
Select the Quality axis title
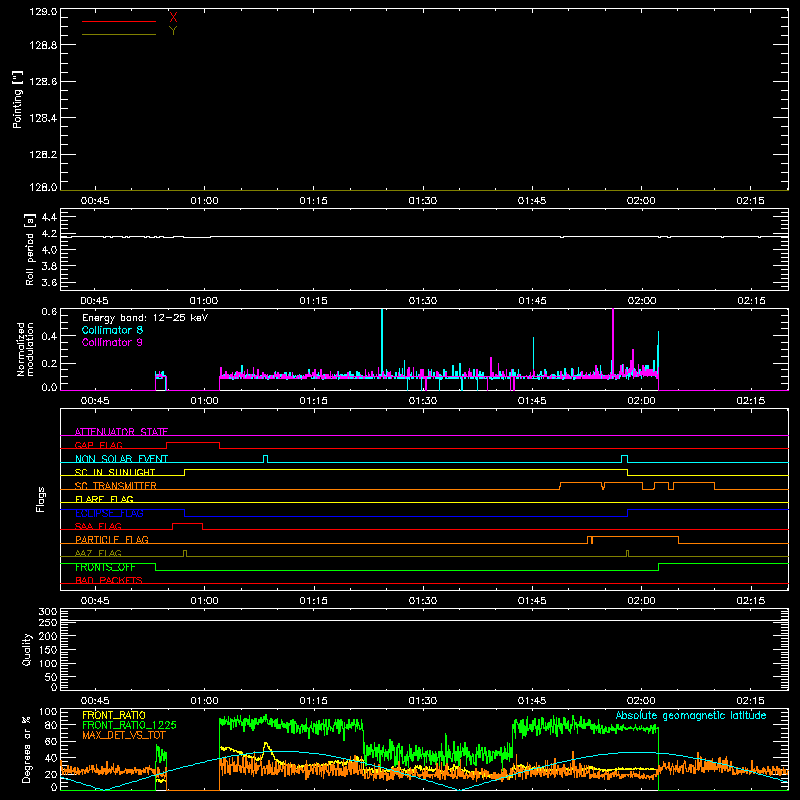27,649
